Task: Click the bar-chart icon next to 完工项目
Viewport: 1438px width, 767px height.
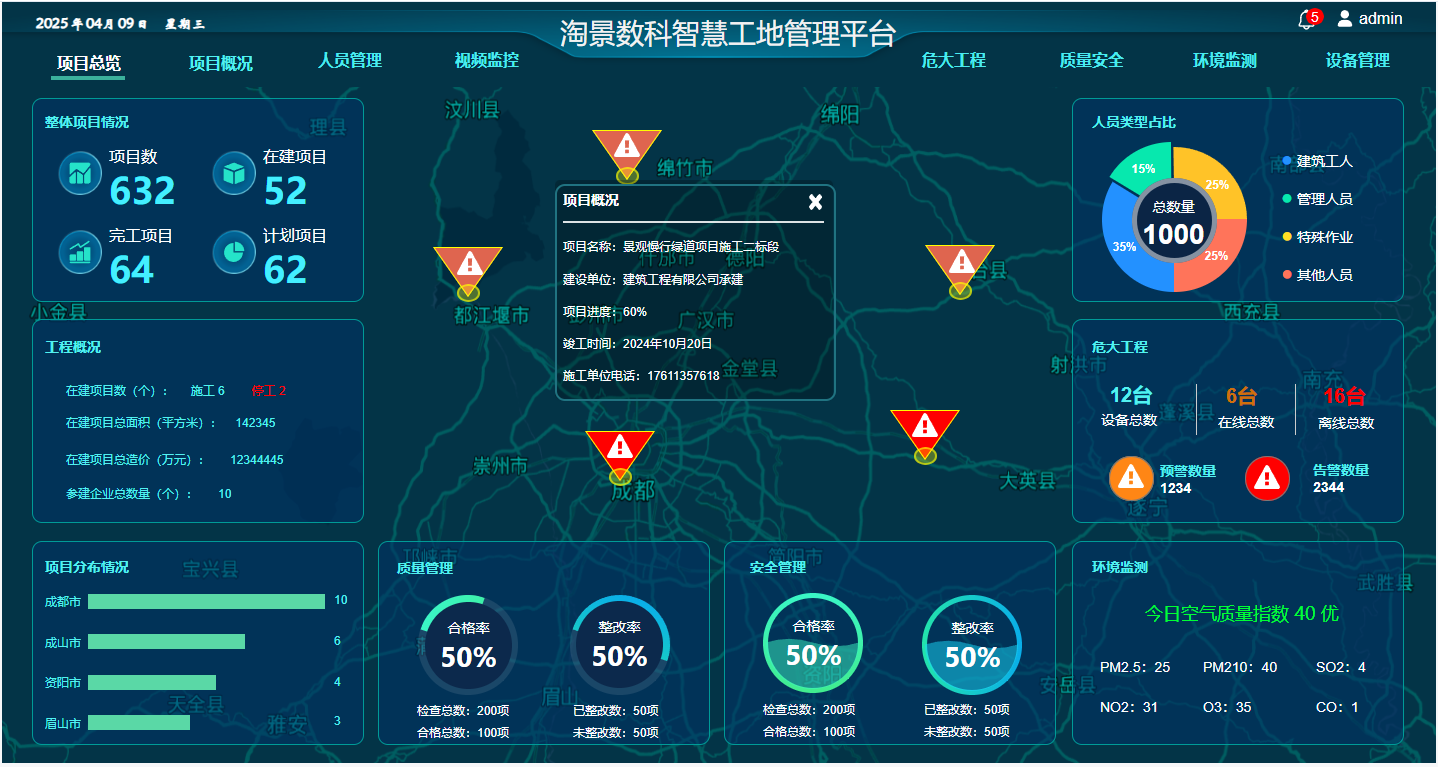Action: coord(80,252)
